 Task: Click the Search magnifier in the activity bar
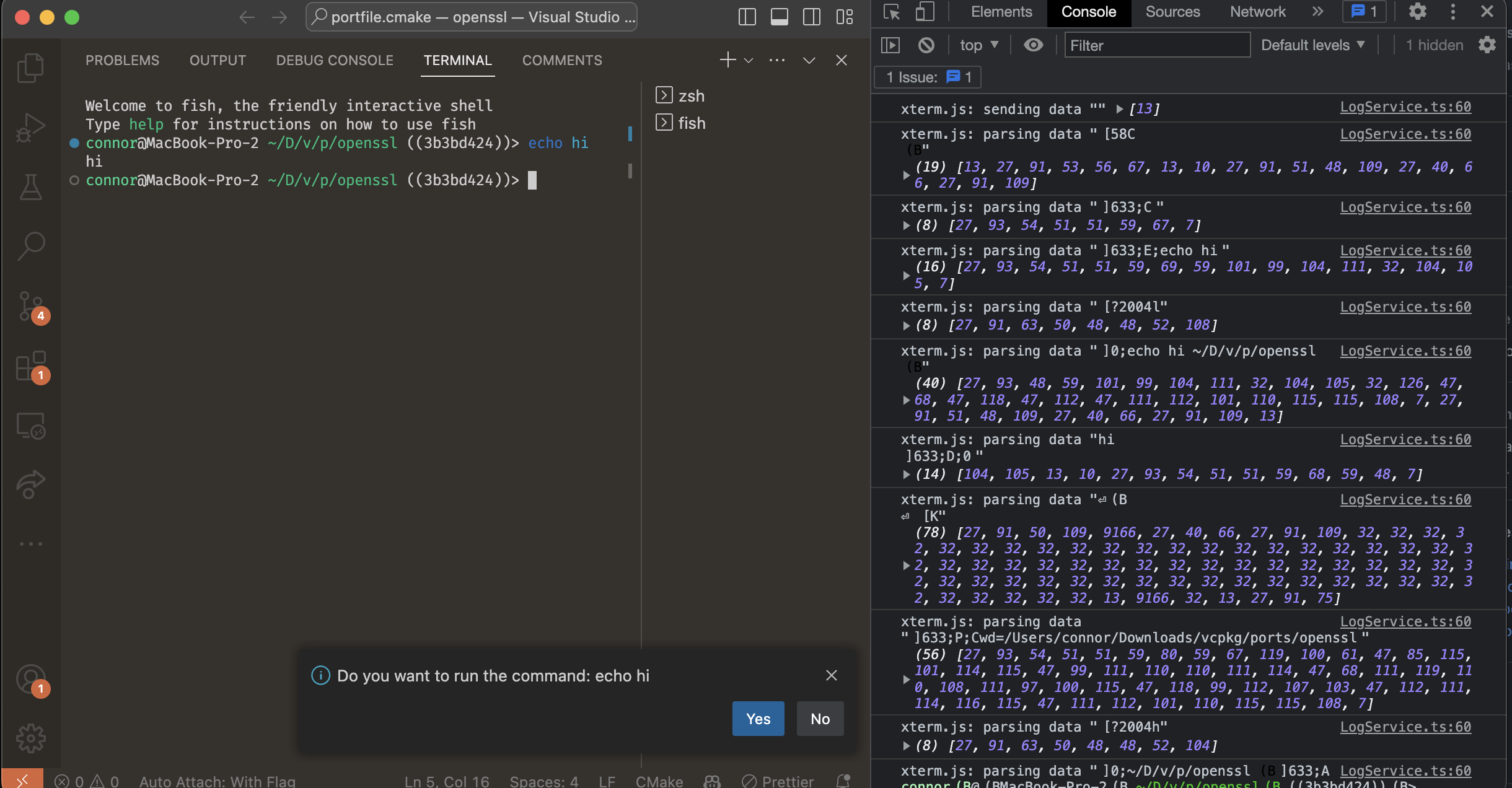[32, 247]
